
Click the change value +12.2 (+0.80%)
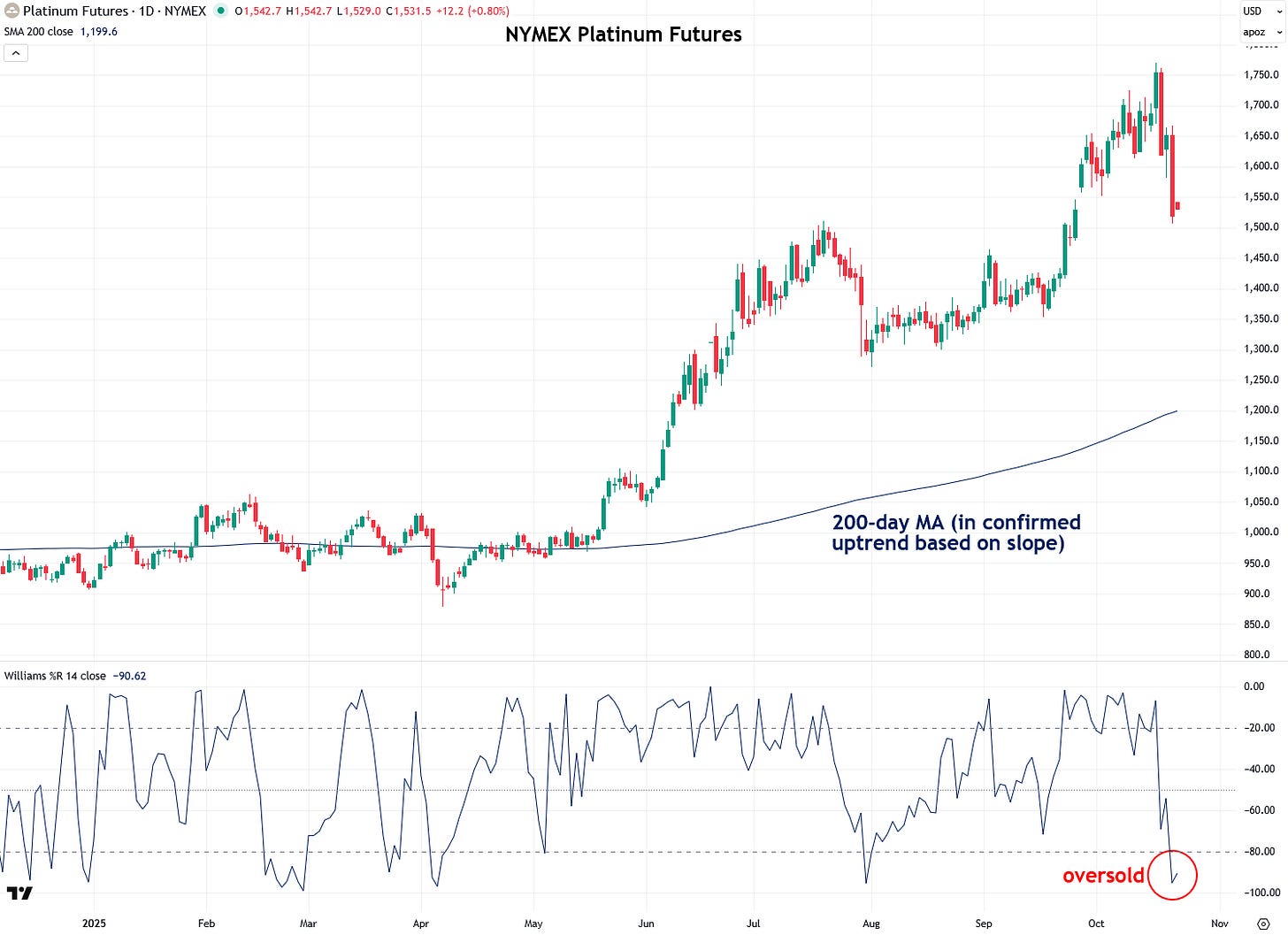point(472,11)
